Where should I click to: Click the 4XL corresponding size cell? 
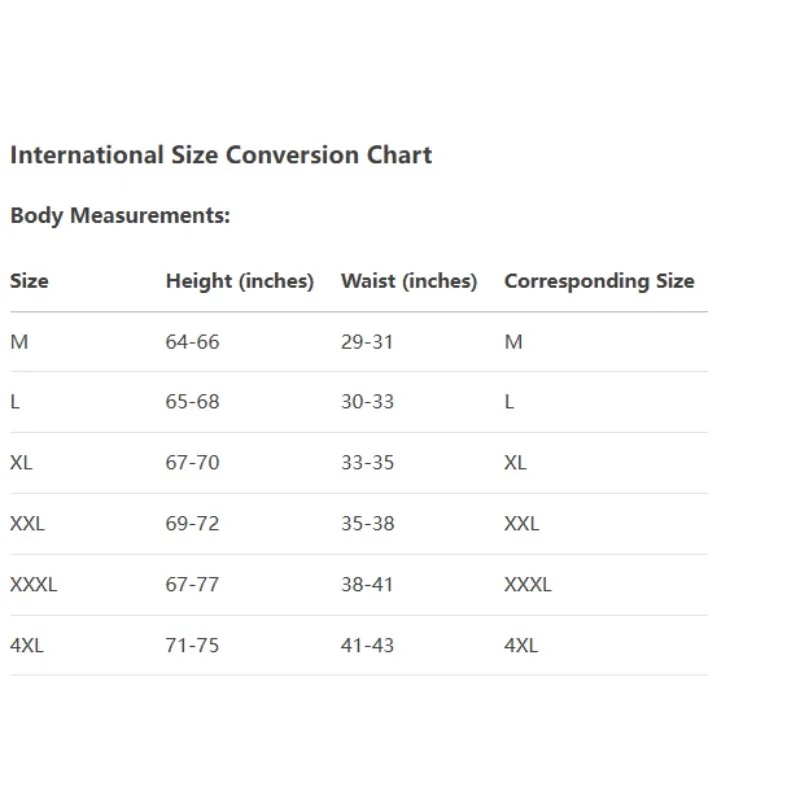point(520,646)
